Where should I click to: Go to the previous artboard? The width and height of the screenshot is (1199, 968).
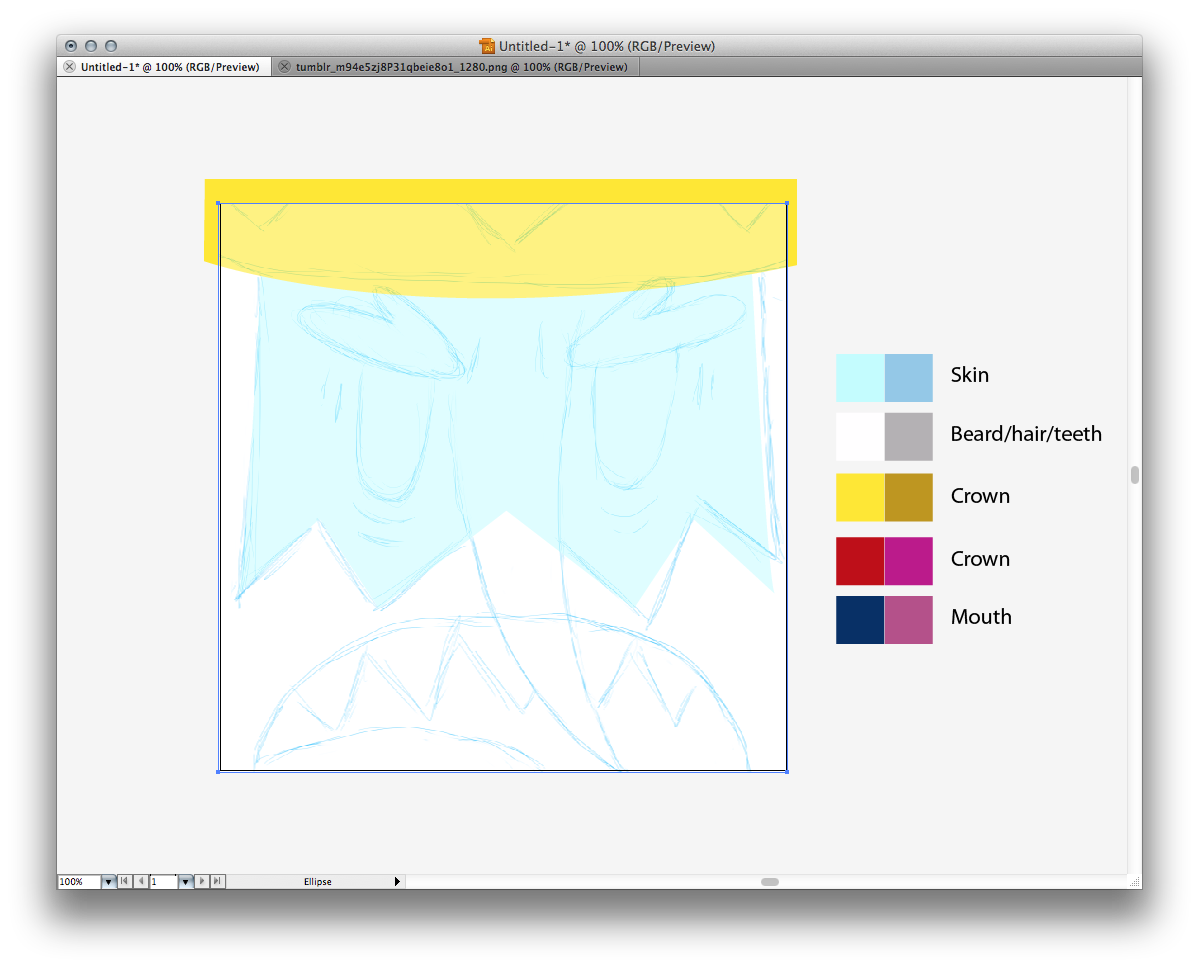(140, 881)
